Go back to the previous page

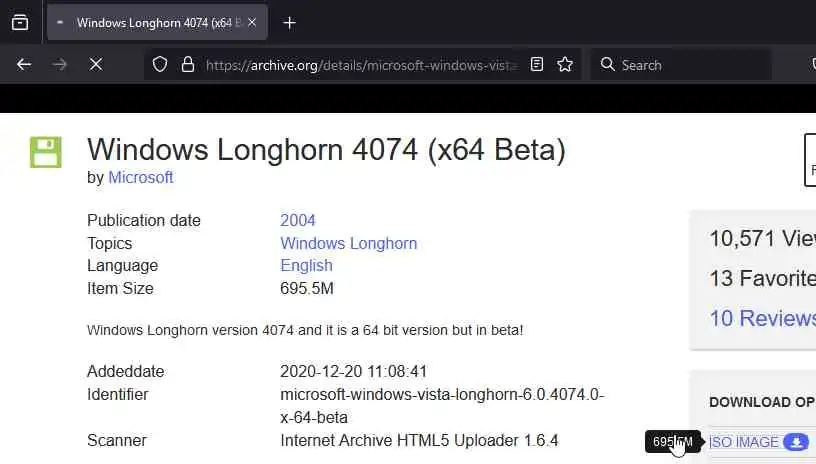pos(24,65)
